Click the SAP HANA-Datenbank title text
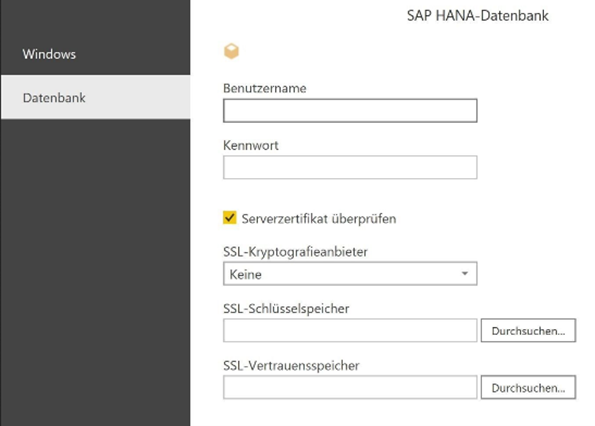This screenshot has height=426, width=595. (x=477, y=16)
